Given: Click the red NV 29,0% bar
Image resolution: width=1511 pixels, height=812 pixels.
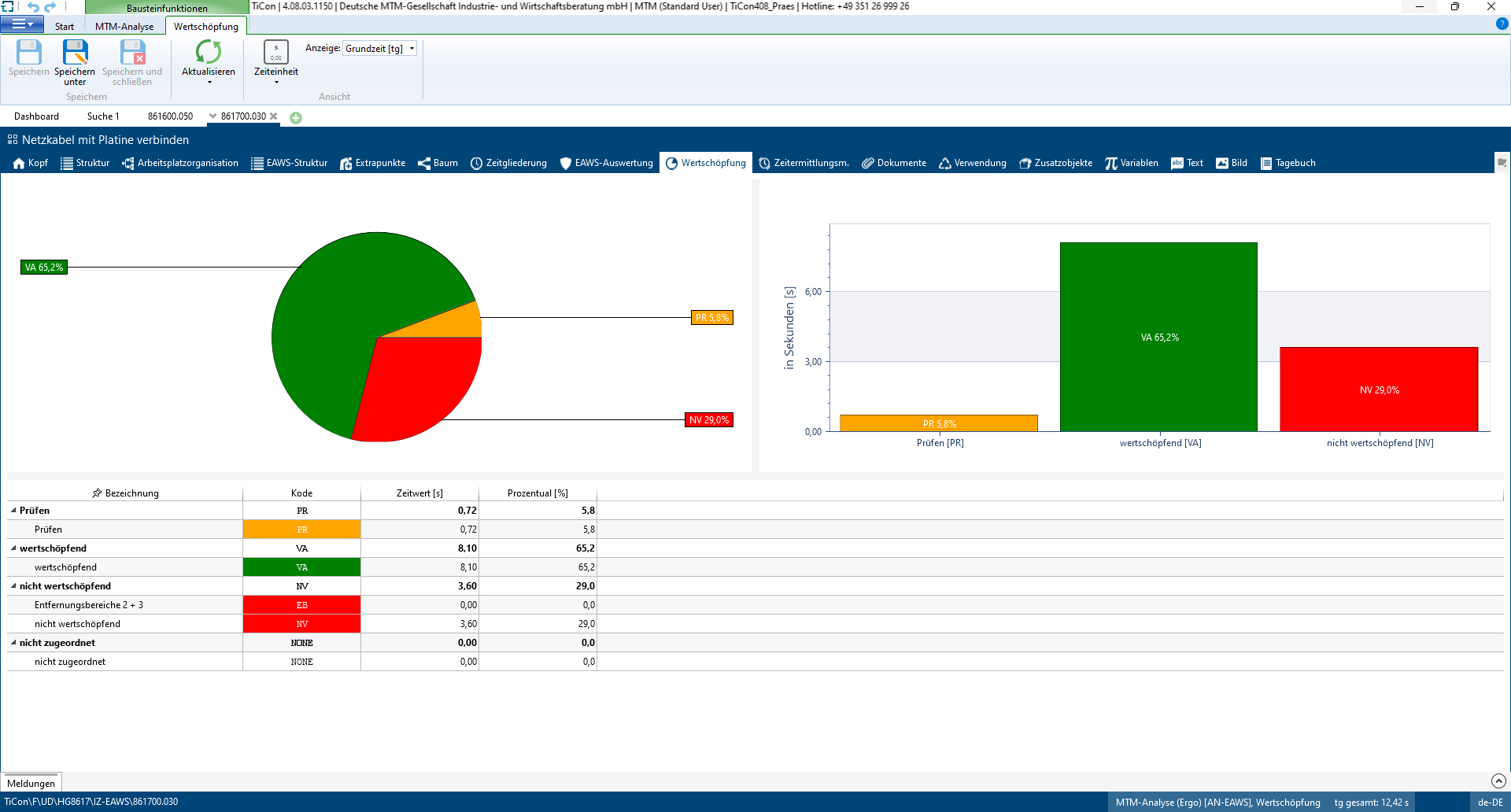Looking at the screenshot, I should 1379,389.
